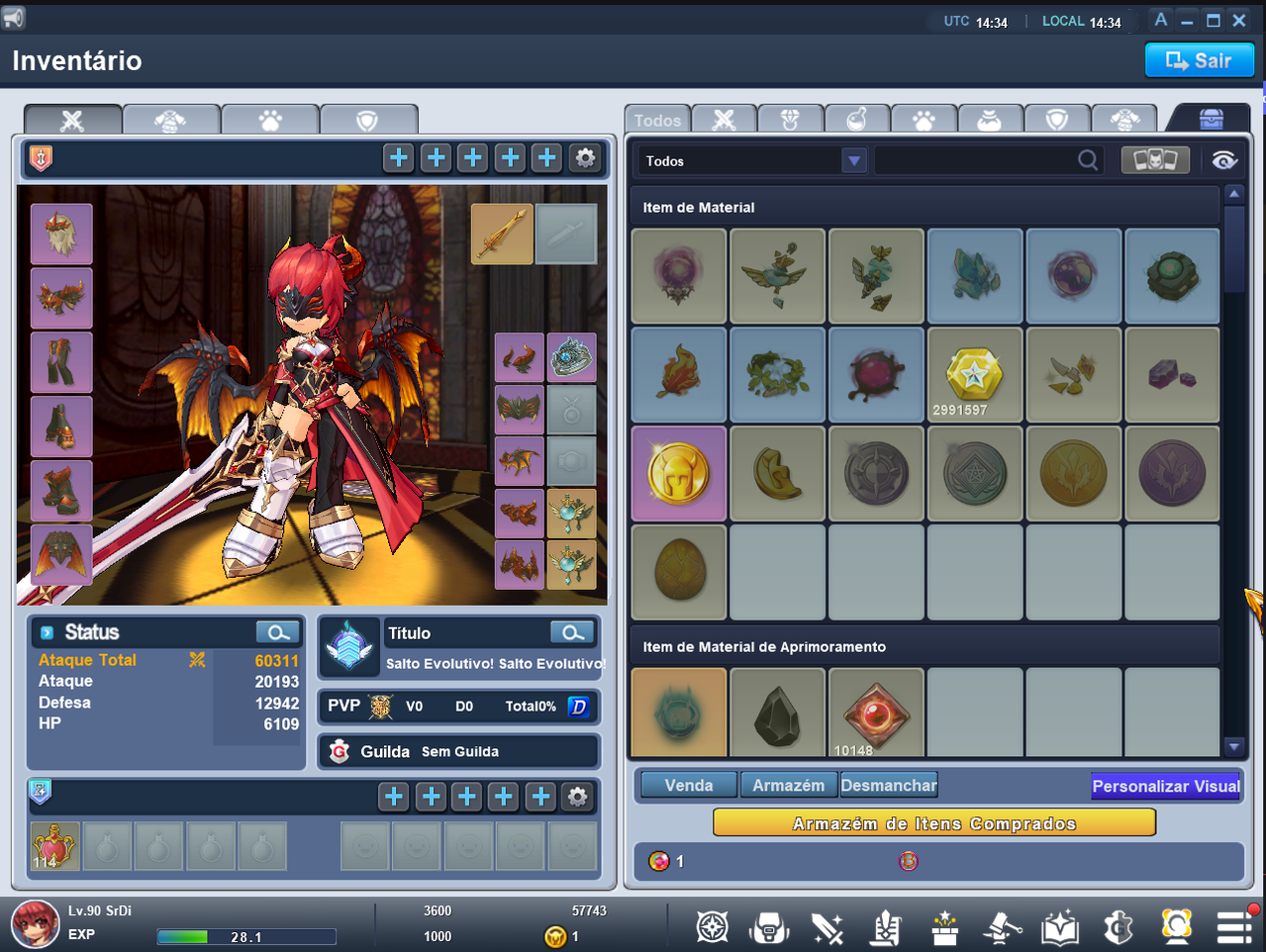Open the sparkling book icon in bottom bar

tap(1060, 927)
